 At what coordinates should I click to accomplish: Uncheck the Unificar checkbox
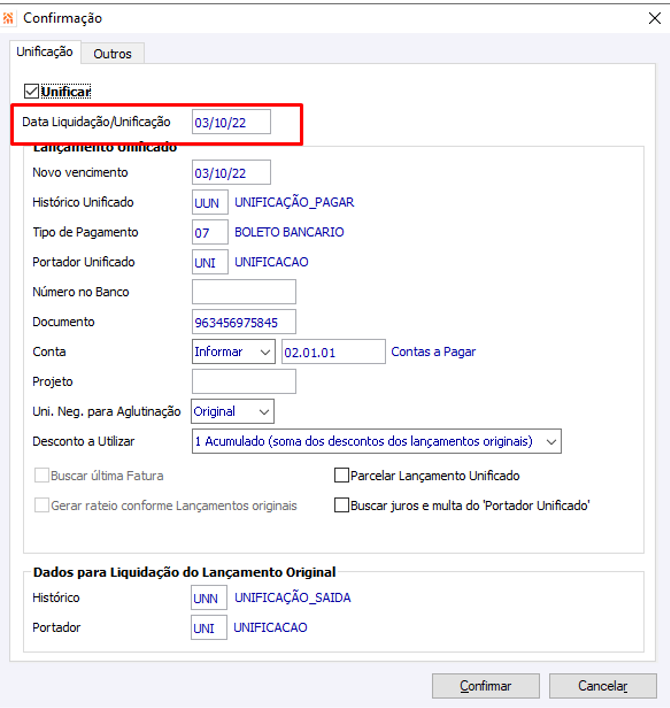[x=31, y=92]
